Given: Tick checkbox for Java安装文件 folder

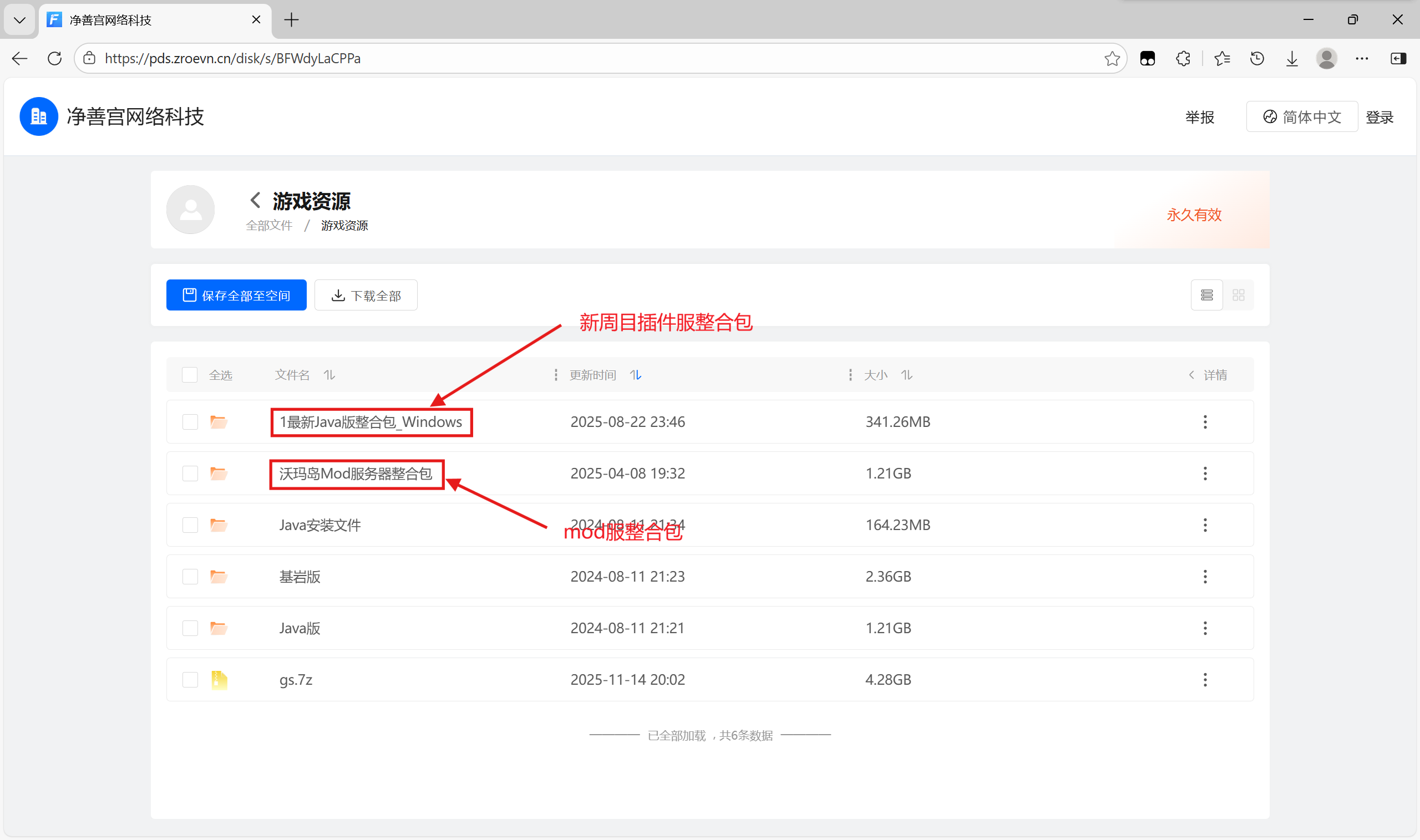Looking at the screenshot, I should pos(190,525).
